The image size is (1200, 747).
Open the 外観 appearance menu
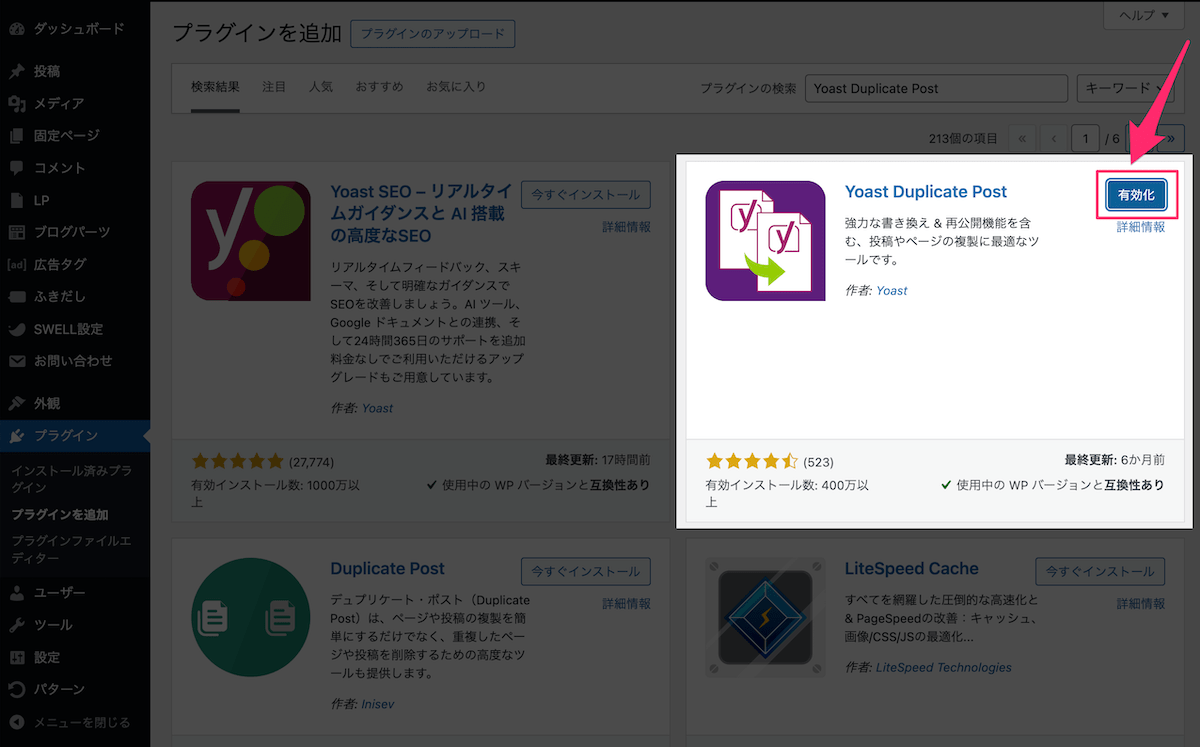(47, 403)
